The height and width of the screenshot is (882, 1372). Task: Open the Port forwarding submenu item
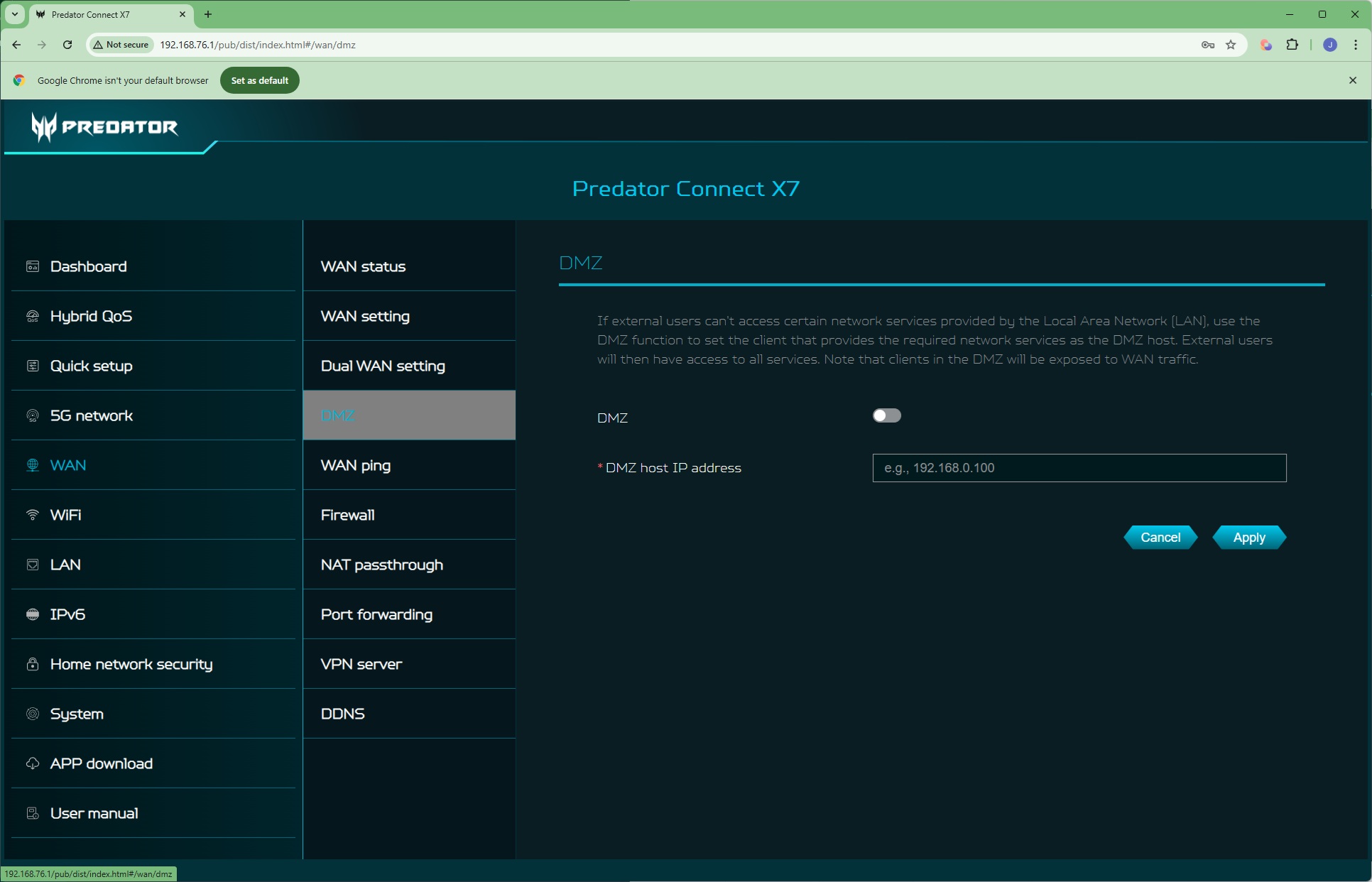[376, 614]
